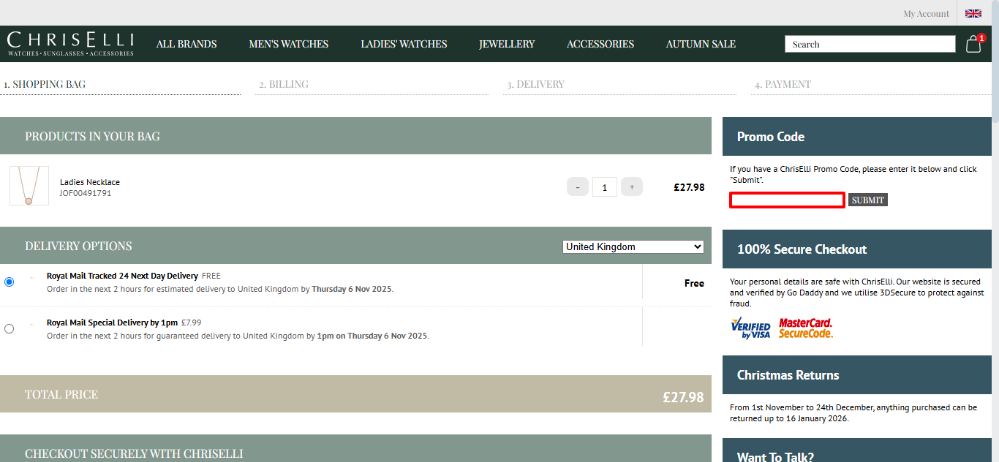Click the promo code input field

coord(787,200)
